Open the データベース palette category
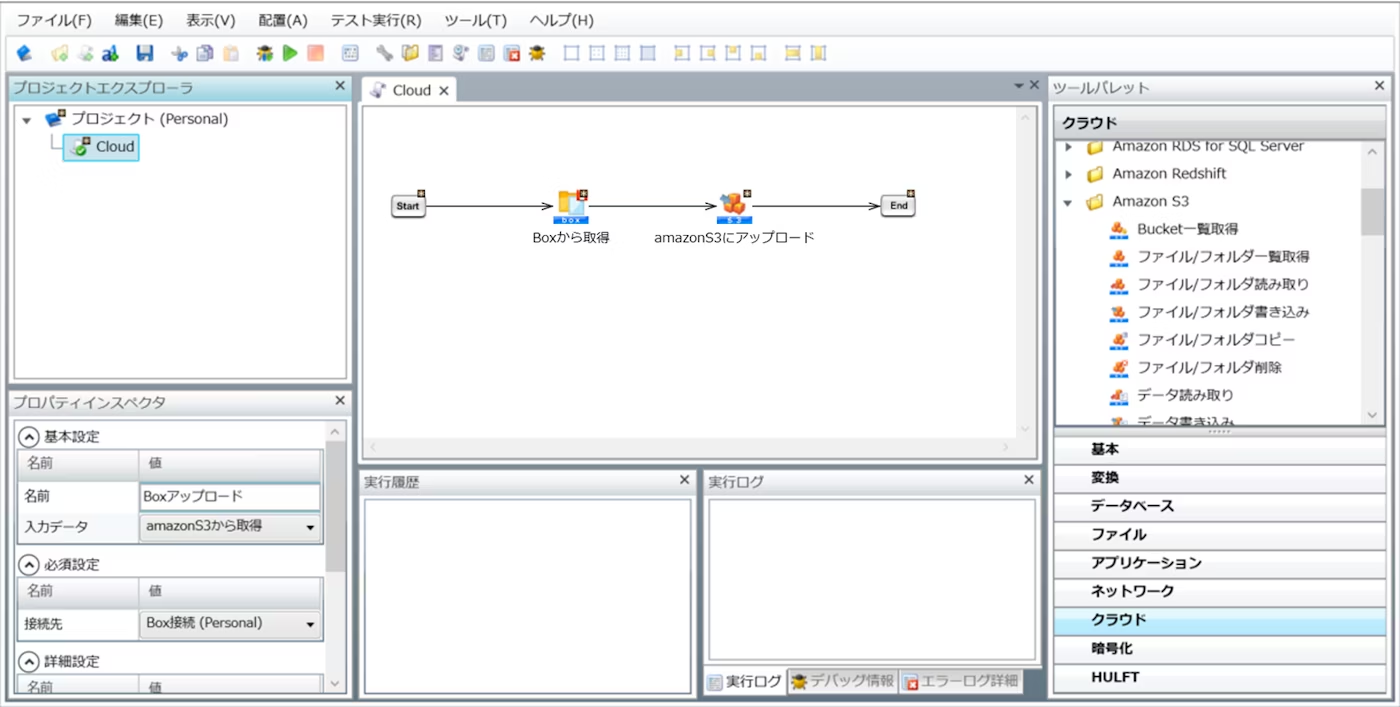The image size is (1400, 707). pos(1219,506)
